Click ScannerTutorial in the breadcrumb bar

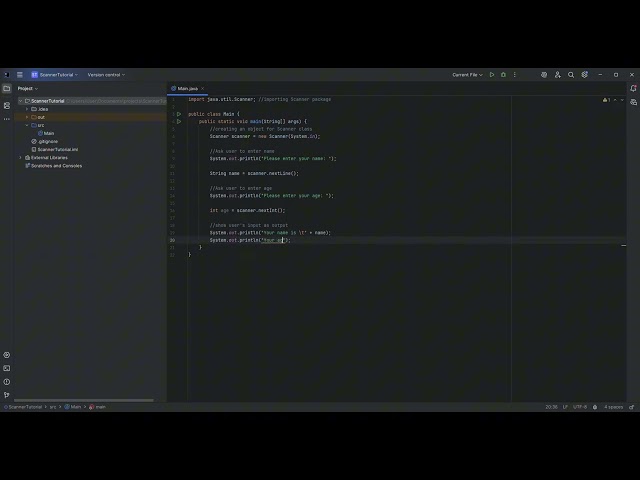[x=23, y=407]
